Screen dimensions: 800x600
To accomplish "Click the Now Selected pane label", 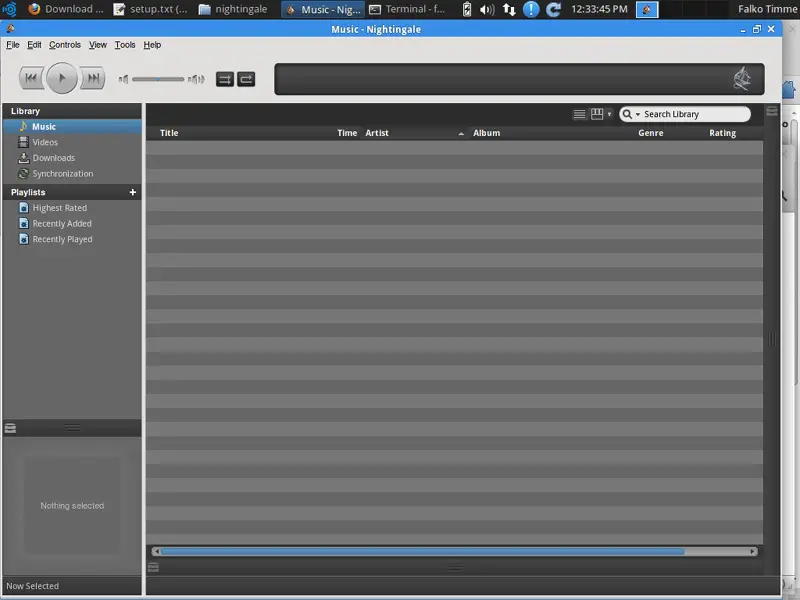I will coord(33,586).
